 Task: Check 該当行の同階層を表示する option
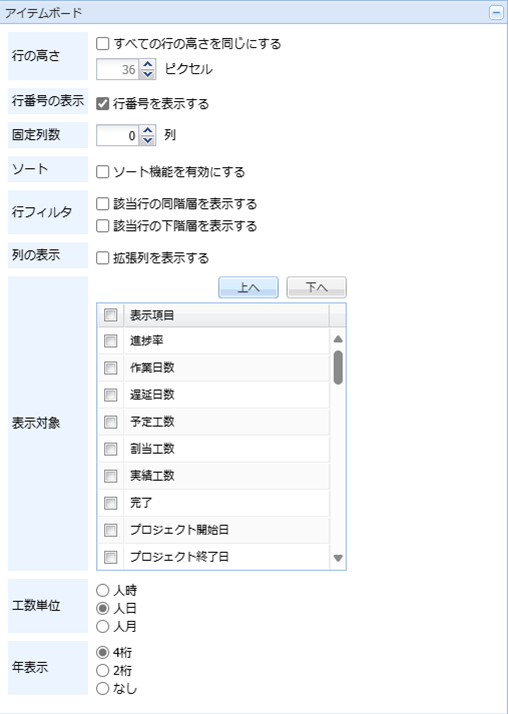(x=103, y=204)
